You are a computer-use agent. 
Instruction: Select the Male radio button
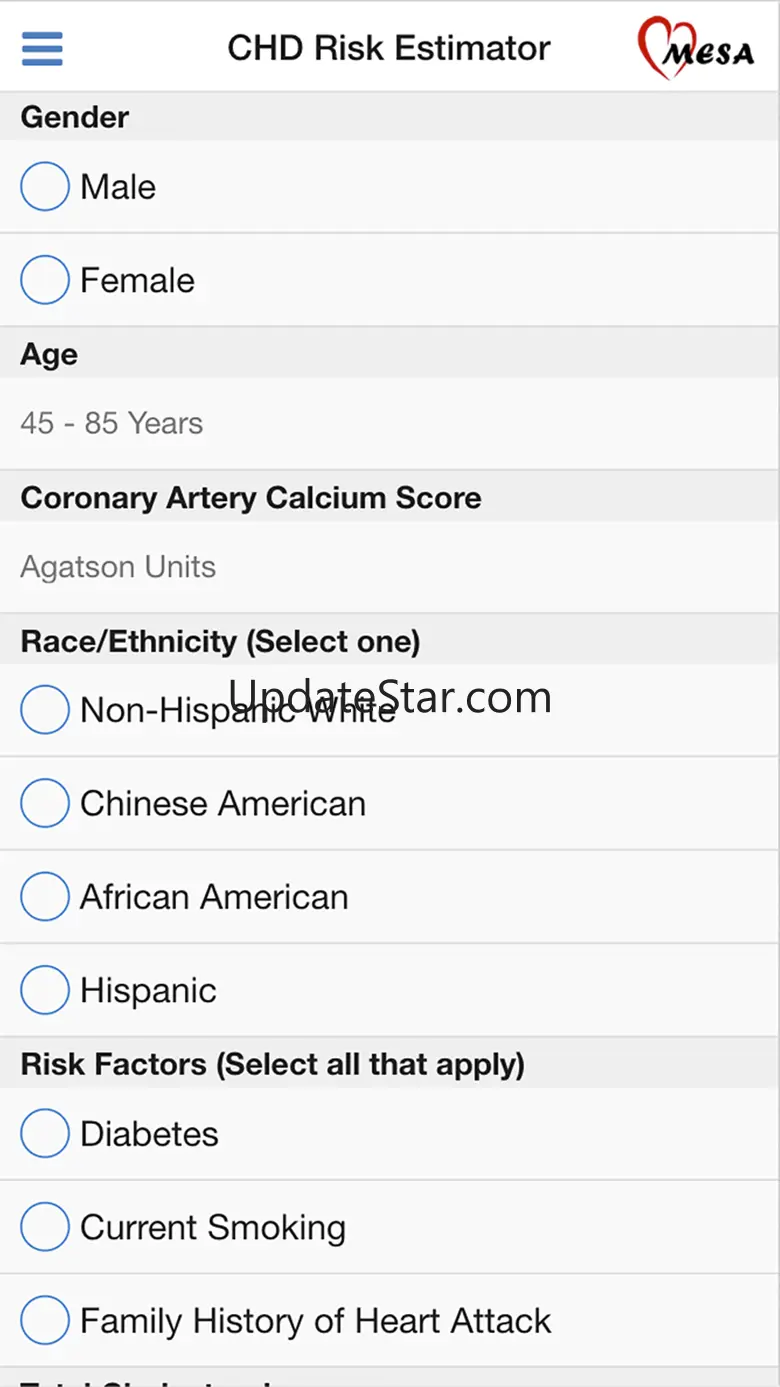(x=45, y=187)
